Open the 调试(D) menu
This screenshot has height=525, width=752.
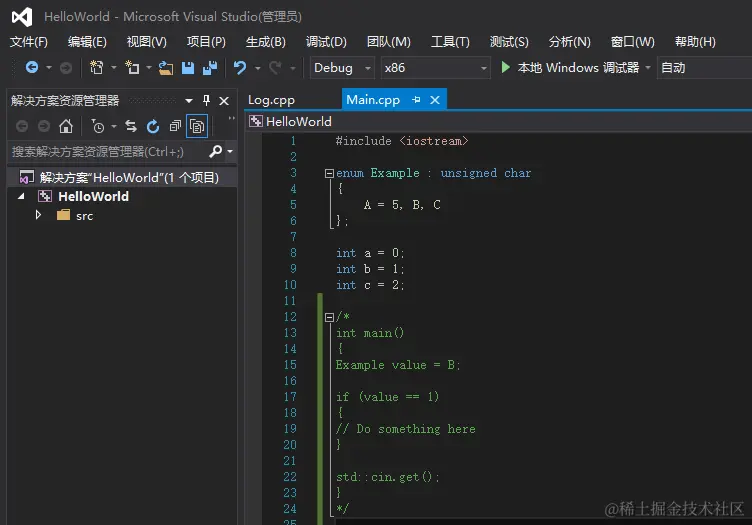point(326,42)
